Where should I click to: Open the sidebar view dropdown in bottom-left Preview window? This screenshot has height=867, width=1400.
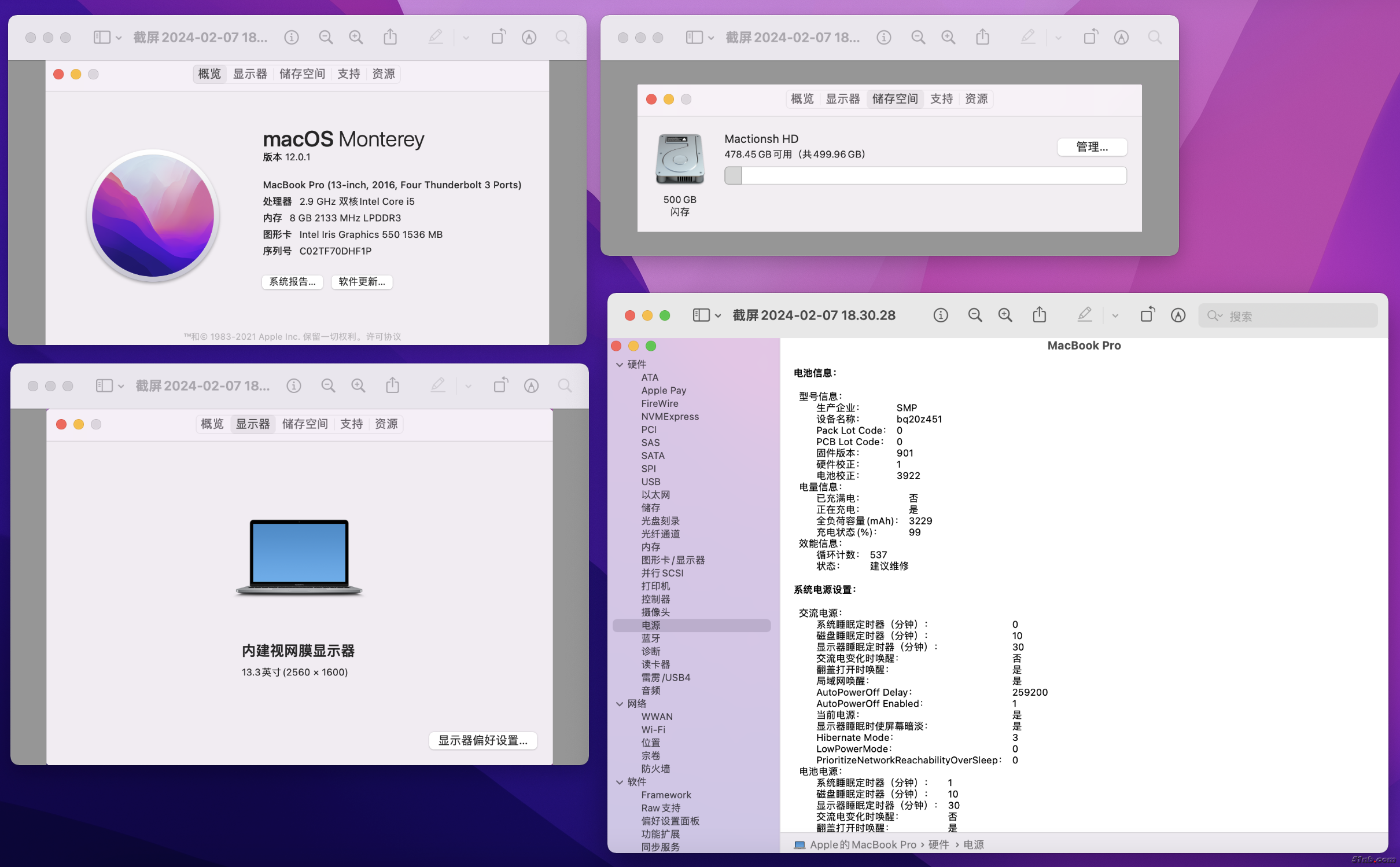pos(121,386)
